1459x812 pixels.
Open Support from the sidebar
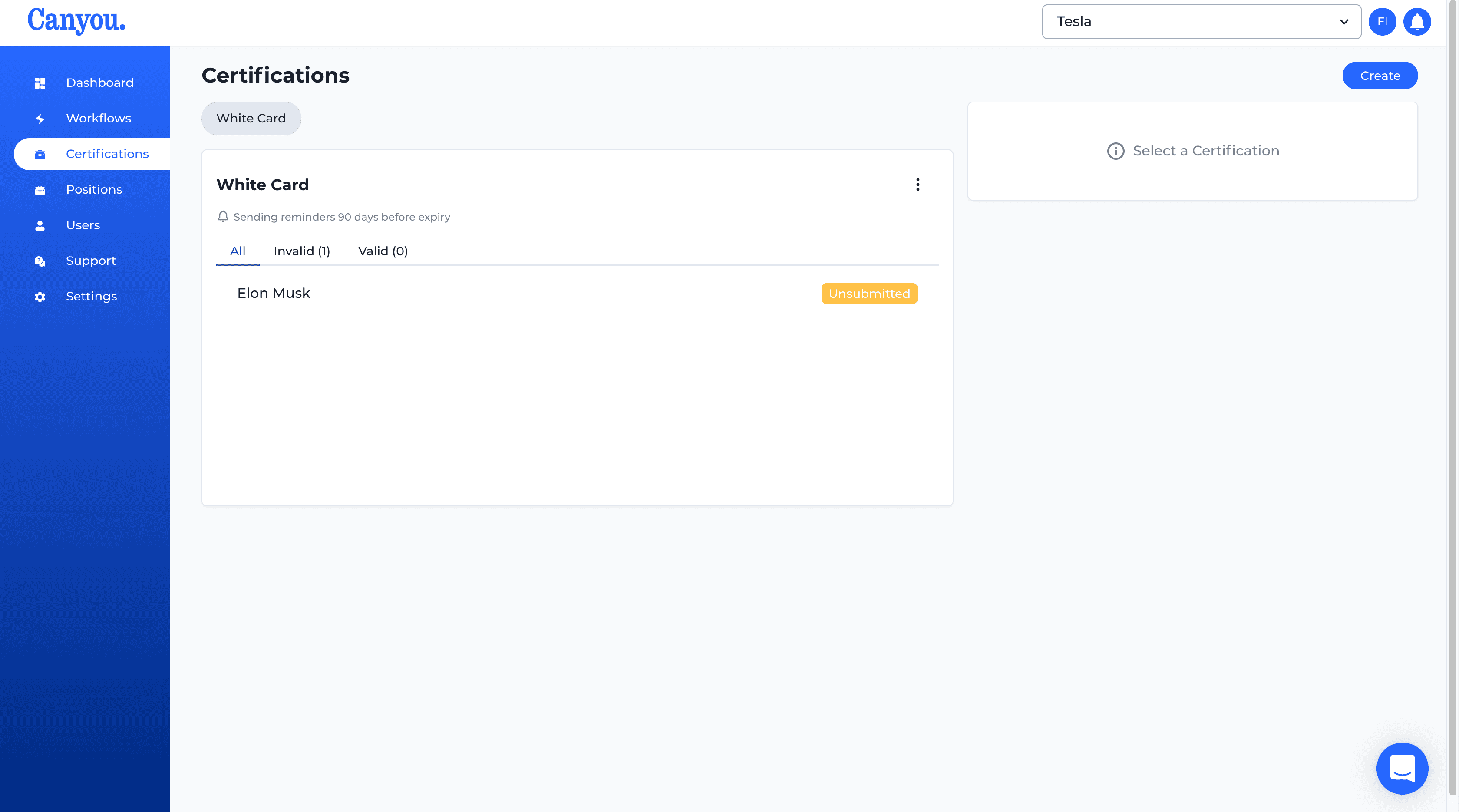pyautogui.click(x=92, y=261)
